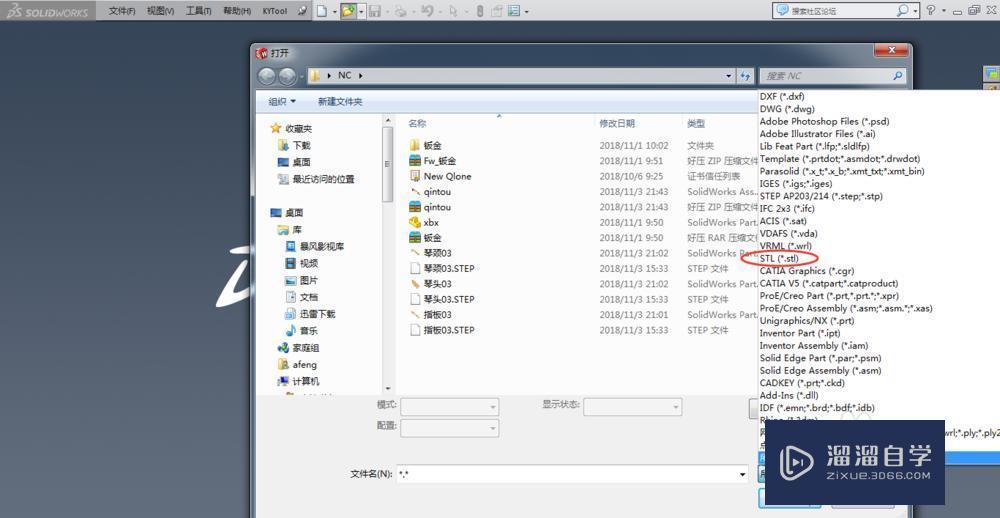
Task: Click the New document icon in SolidWorks toolbar
Action: tap(323, 11)
